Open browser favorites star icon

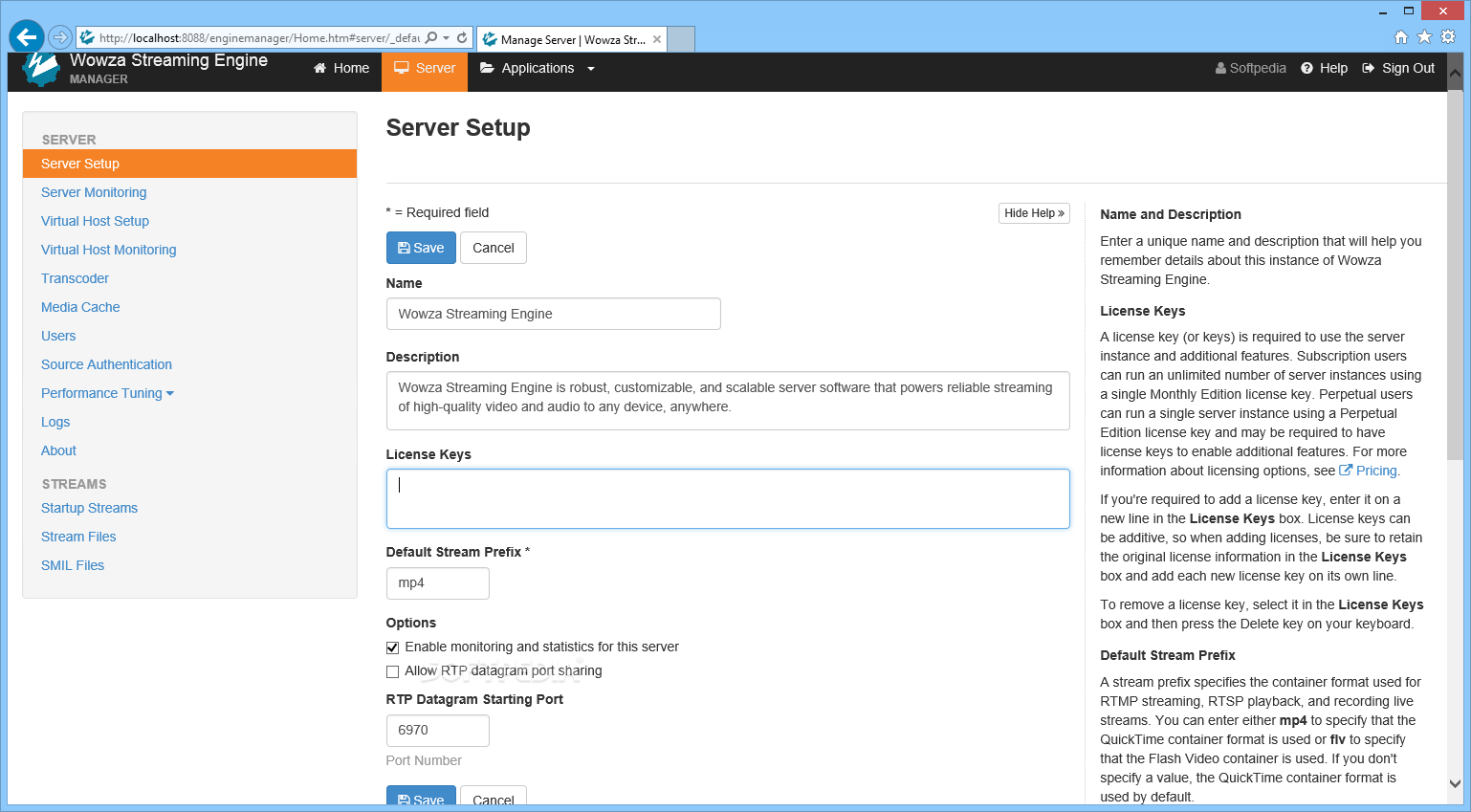pos(1424,37)
